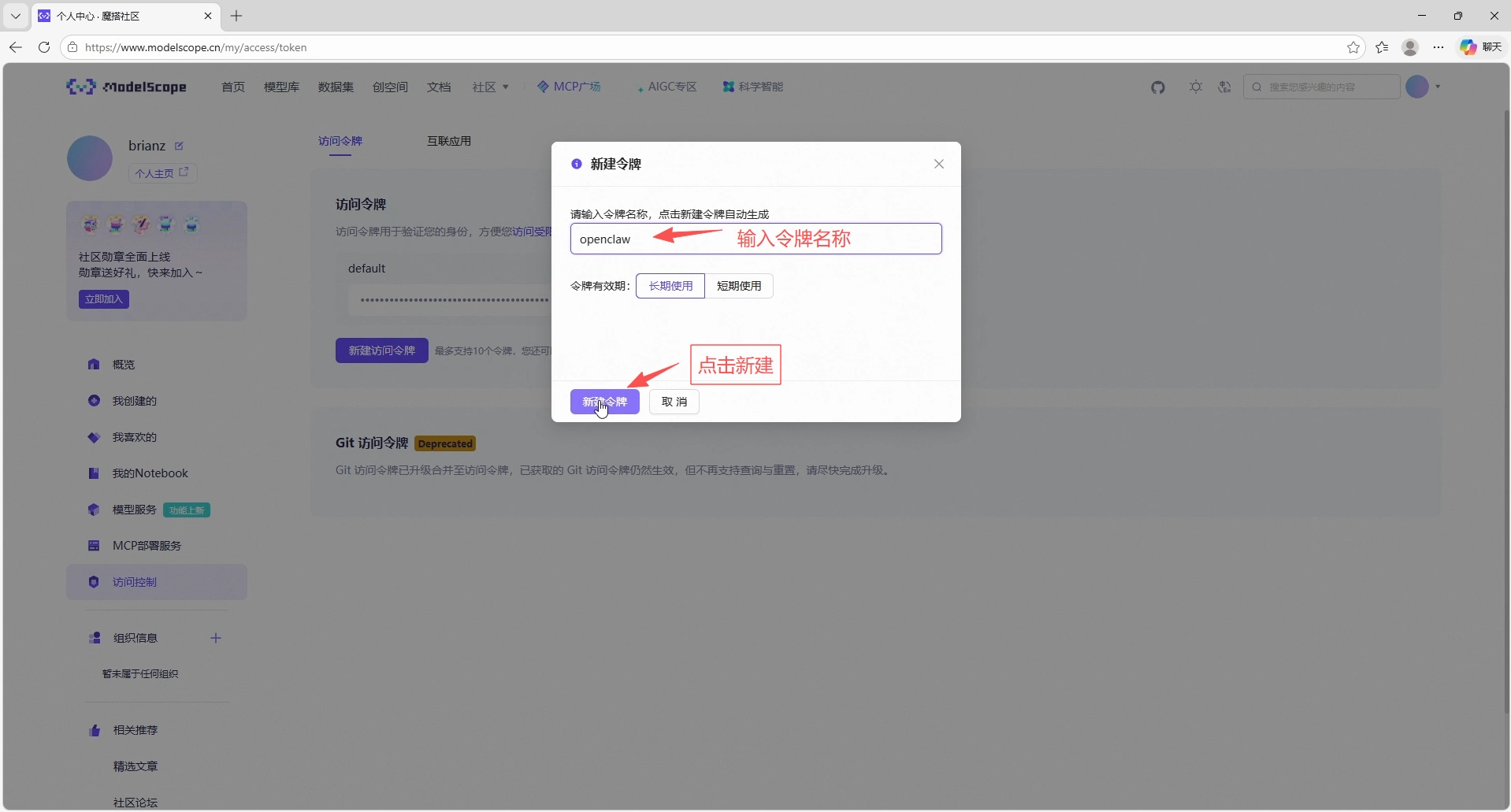Click the language switch icon
The height and width of the screenshot is (812, 1511).
pos(1224,87)
